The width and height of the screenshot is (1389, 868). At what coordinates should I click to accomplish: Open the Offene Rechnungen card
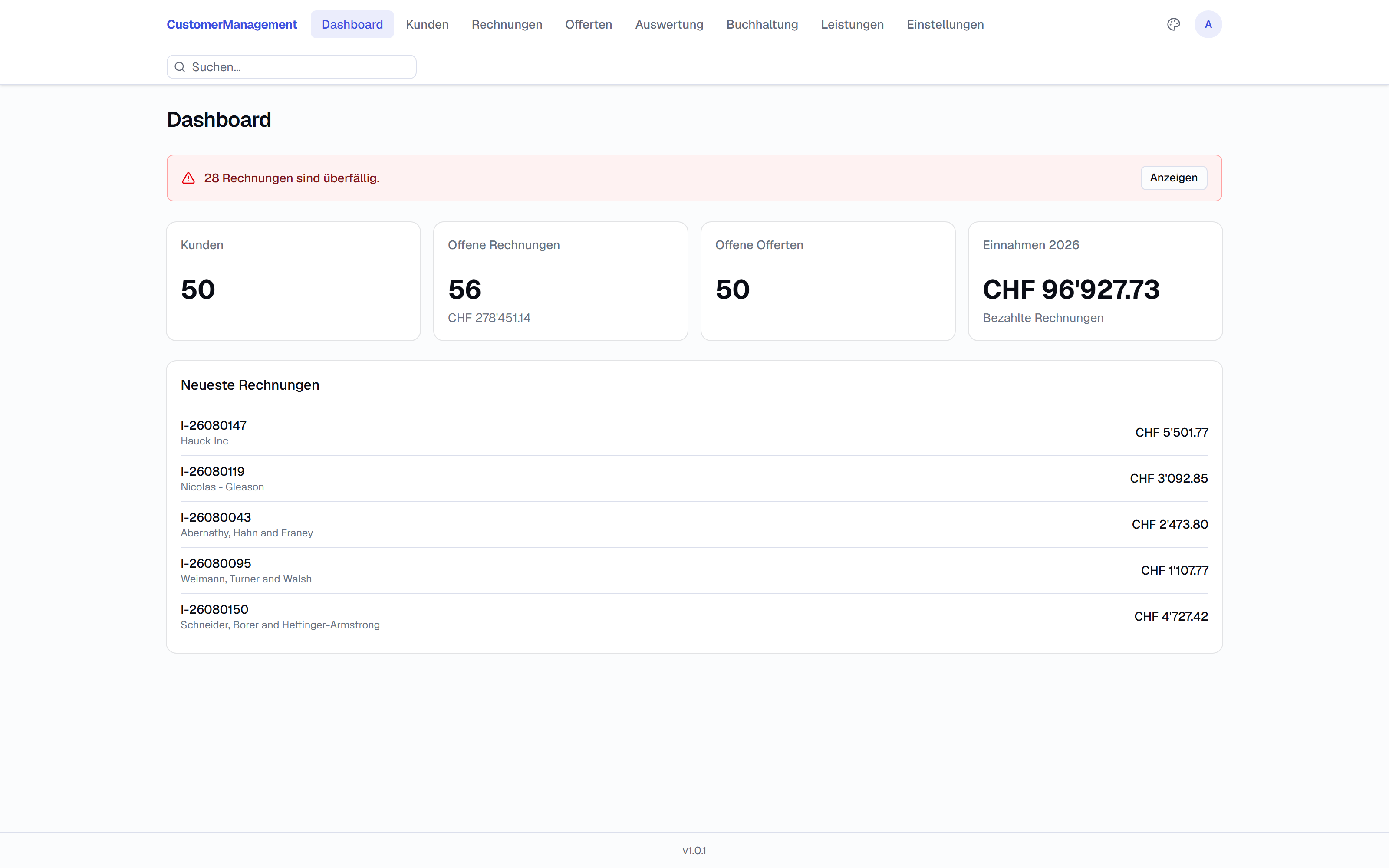[x=560, y=281]
